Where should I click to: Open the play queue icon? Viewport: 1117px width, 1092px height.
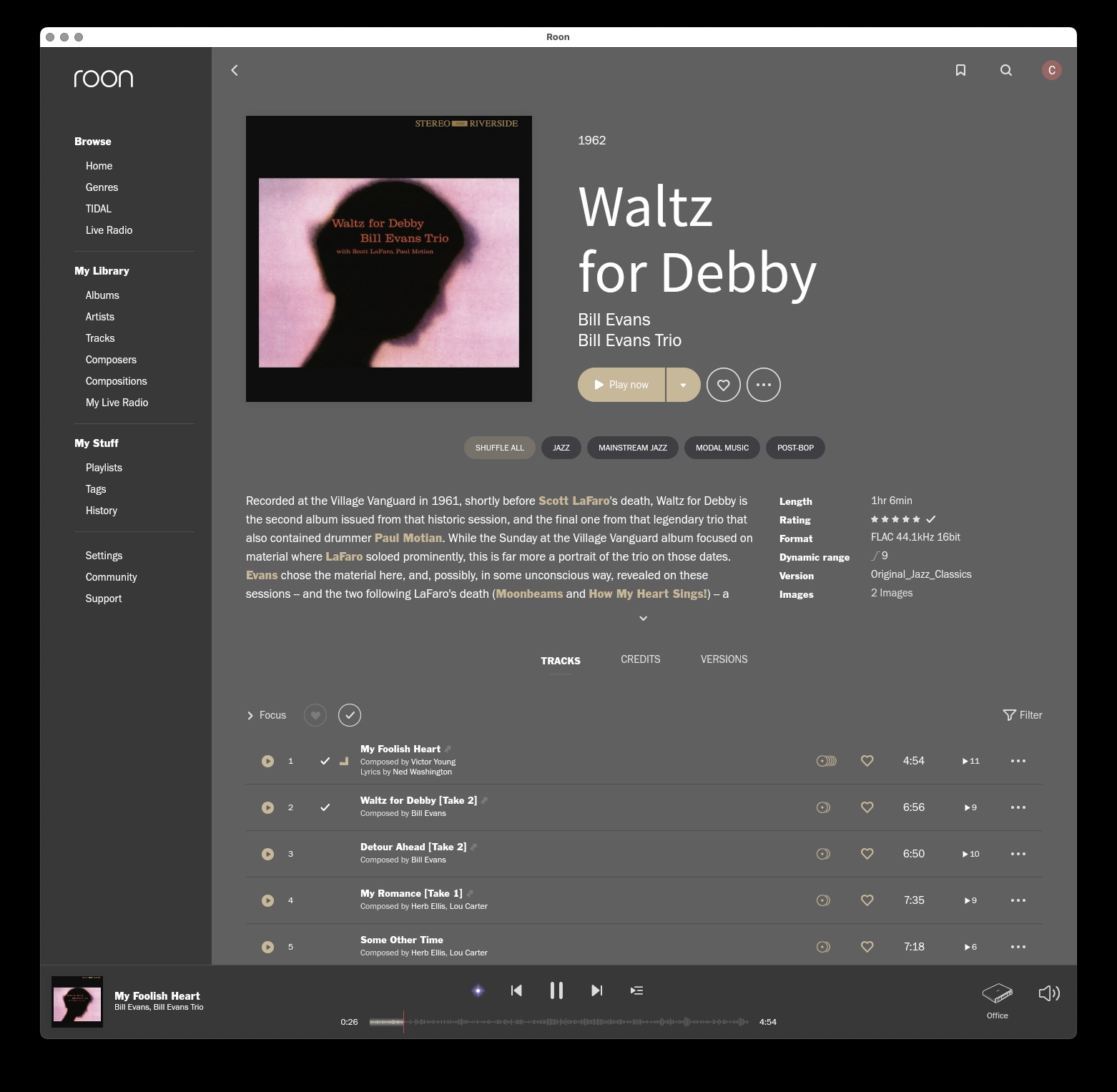click(x=636, y=990)
